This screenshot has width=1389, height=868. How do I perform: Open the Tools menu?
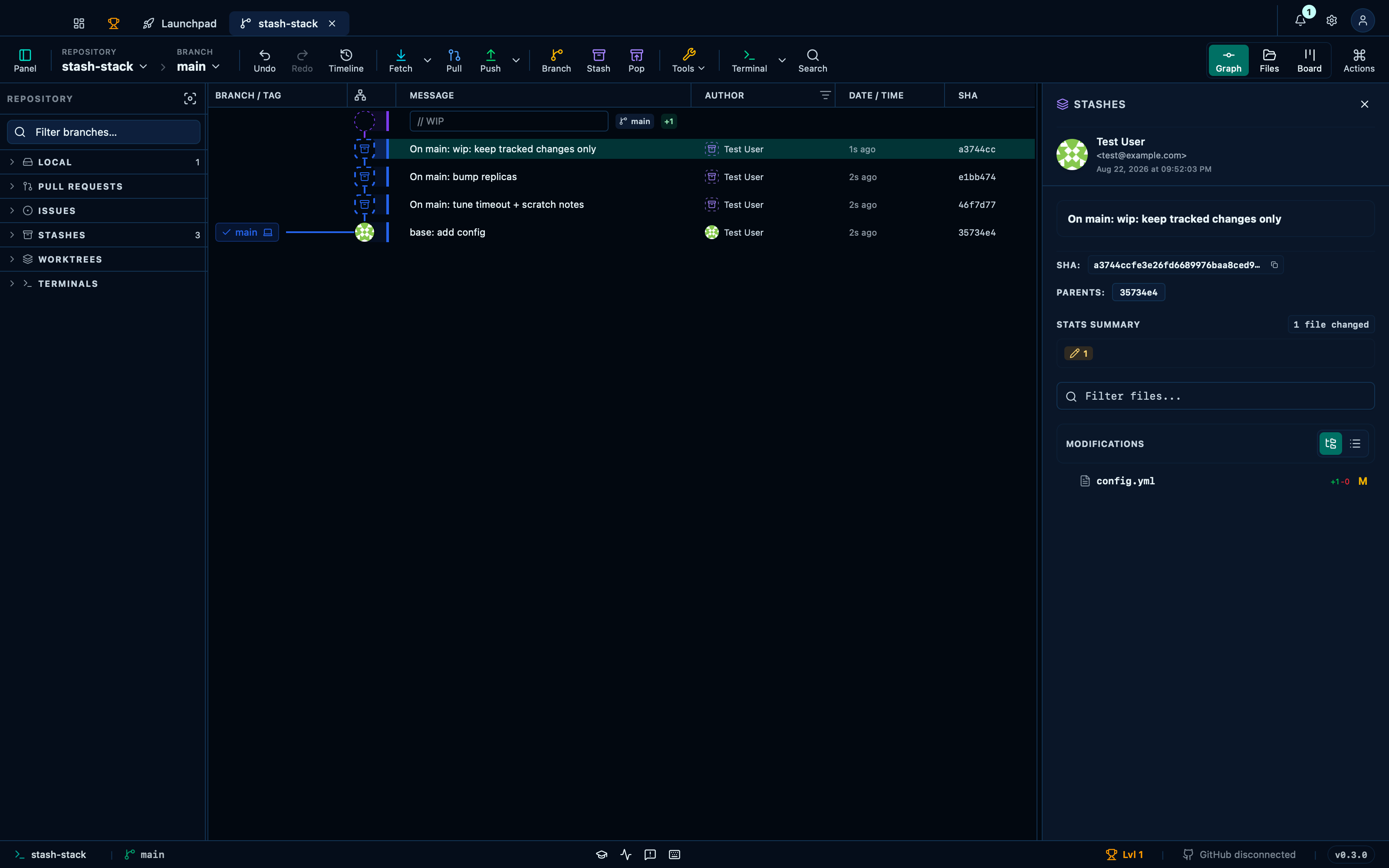pos(688,60)
